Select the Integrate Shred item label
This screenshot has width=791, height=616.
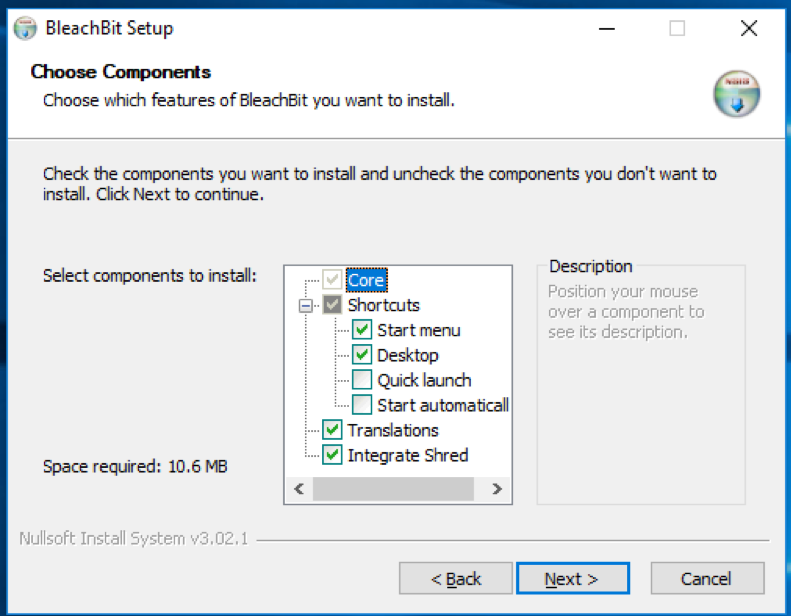pyautogui.click(x=407, y=455)
